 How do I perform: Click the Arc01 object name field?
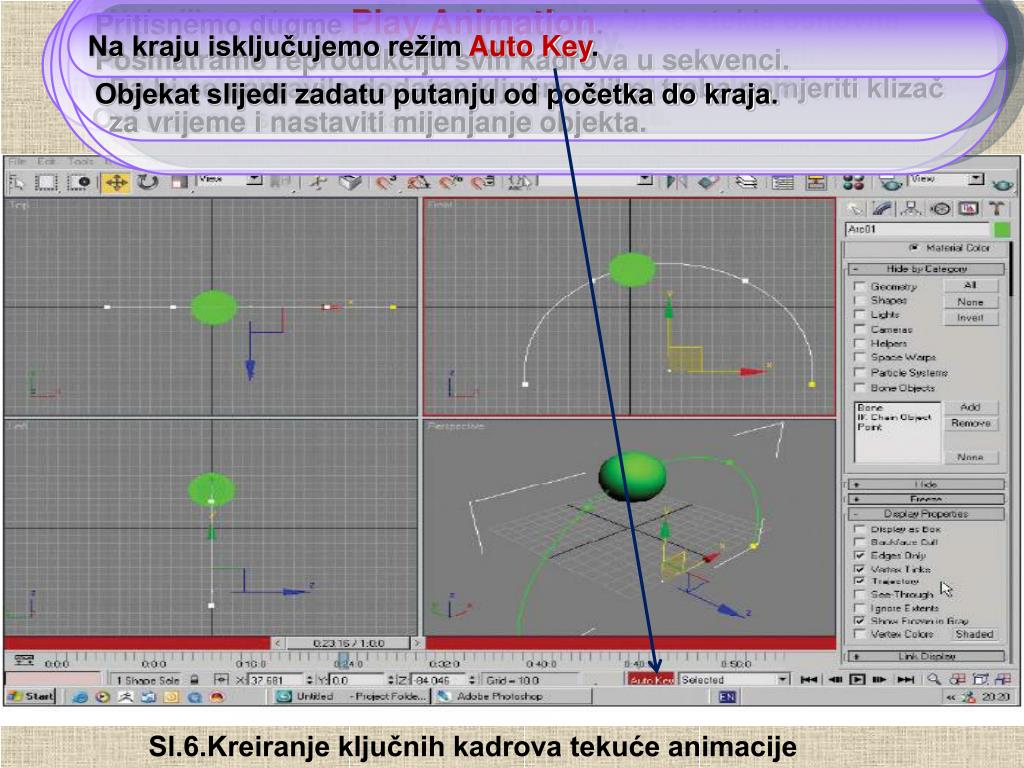click(918, 229)
